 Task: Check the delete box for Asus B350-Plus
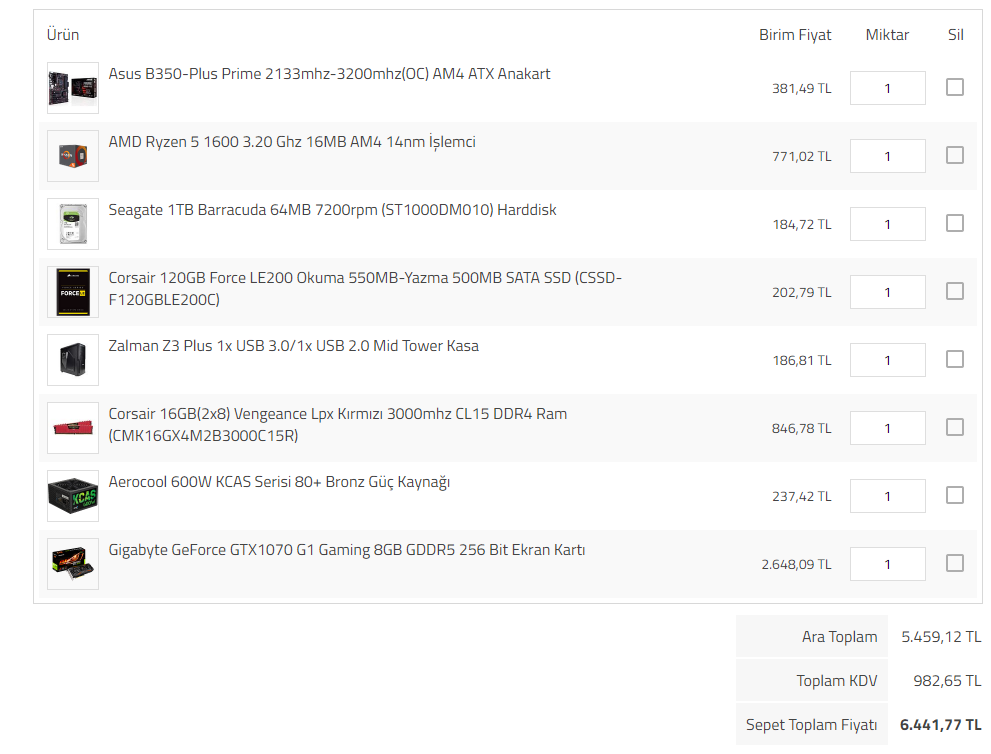pos(955,87)
